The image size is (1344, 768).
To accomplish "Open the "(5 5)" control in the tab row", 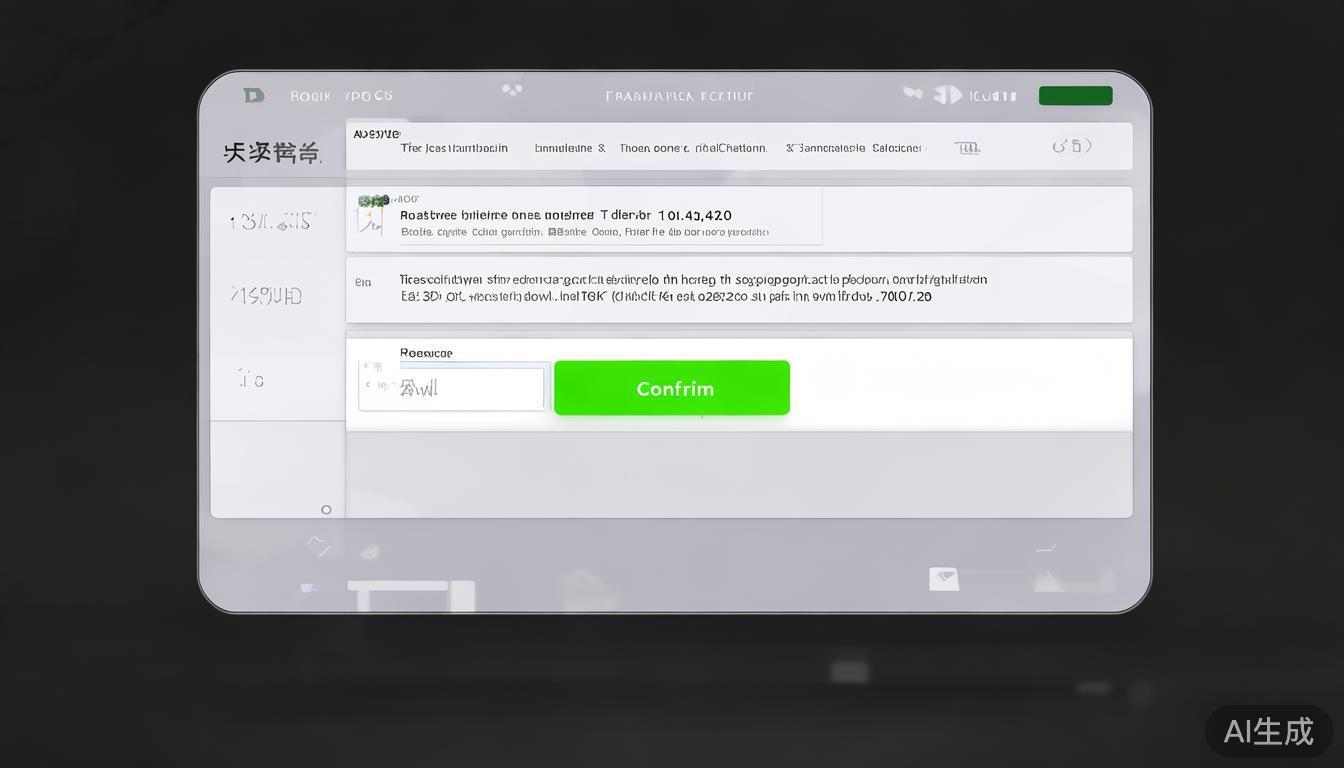I will coord(1071,146).
